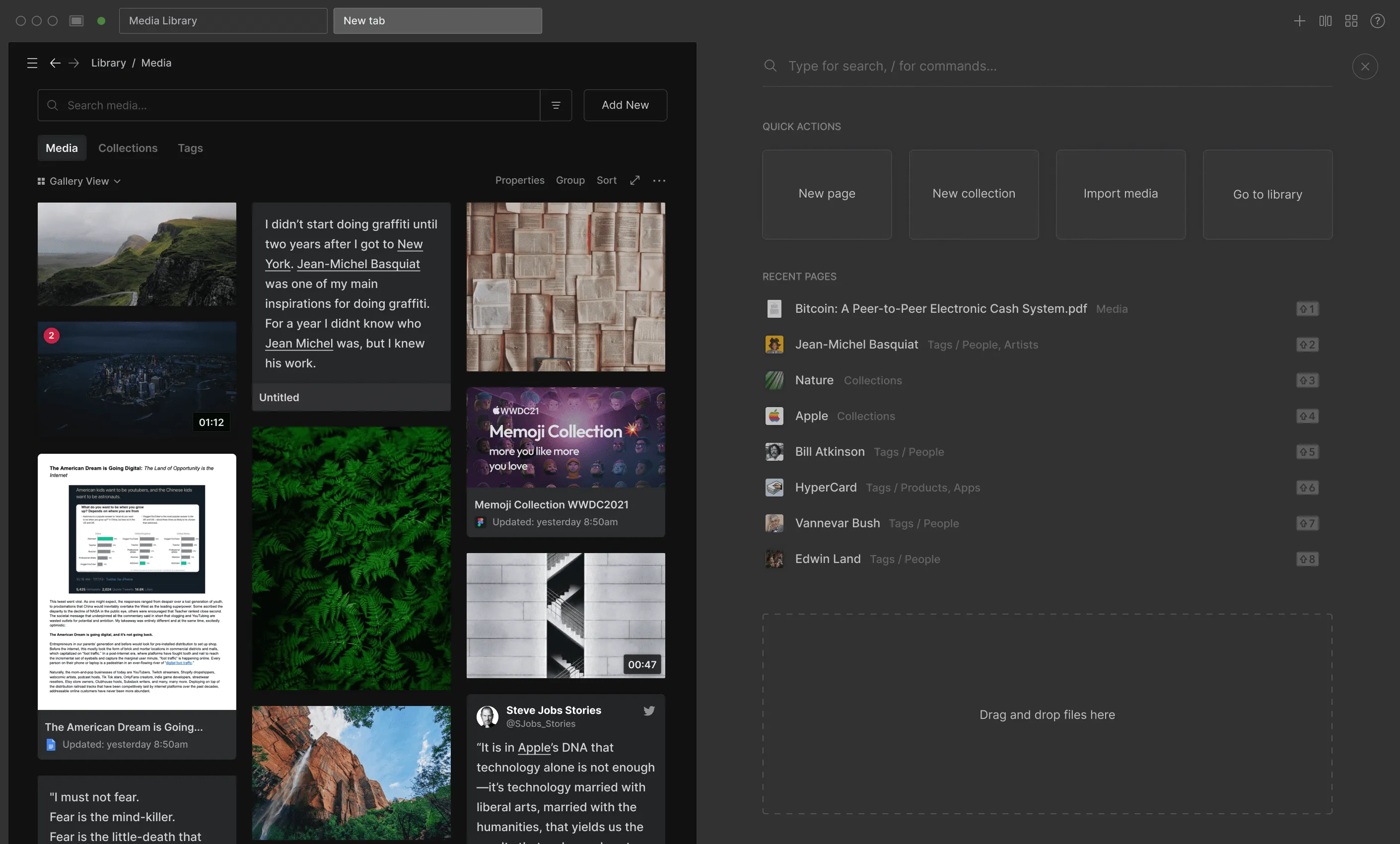1400x844 pixels.
Task: Focus the Type for search command field
Action: [1047, 67]
